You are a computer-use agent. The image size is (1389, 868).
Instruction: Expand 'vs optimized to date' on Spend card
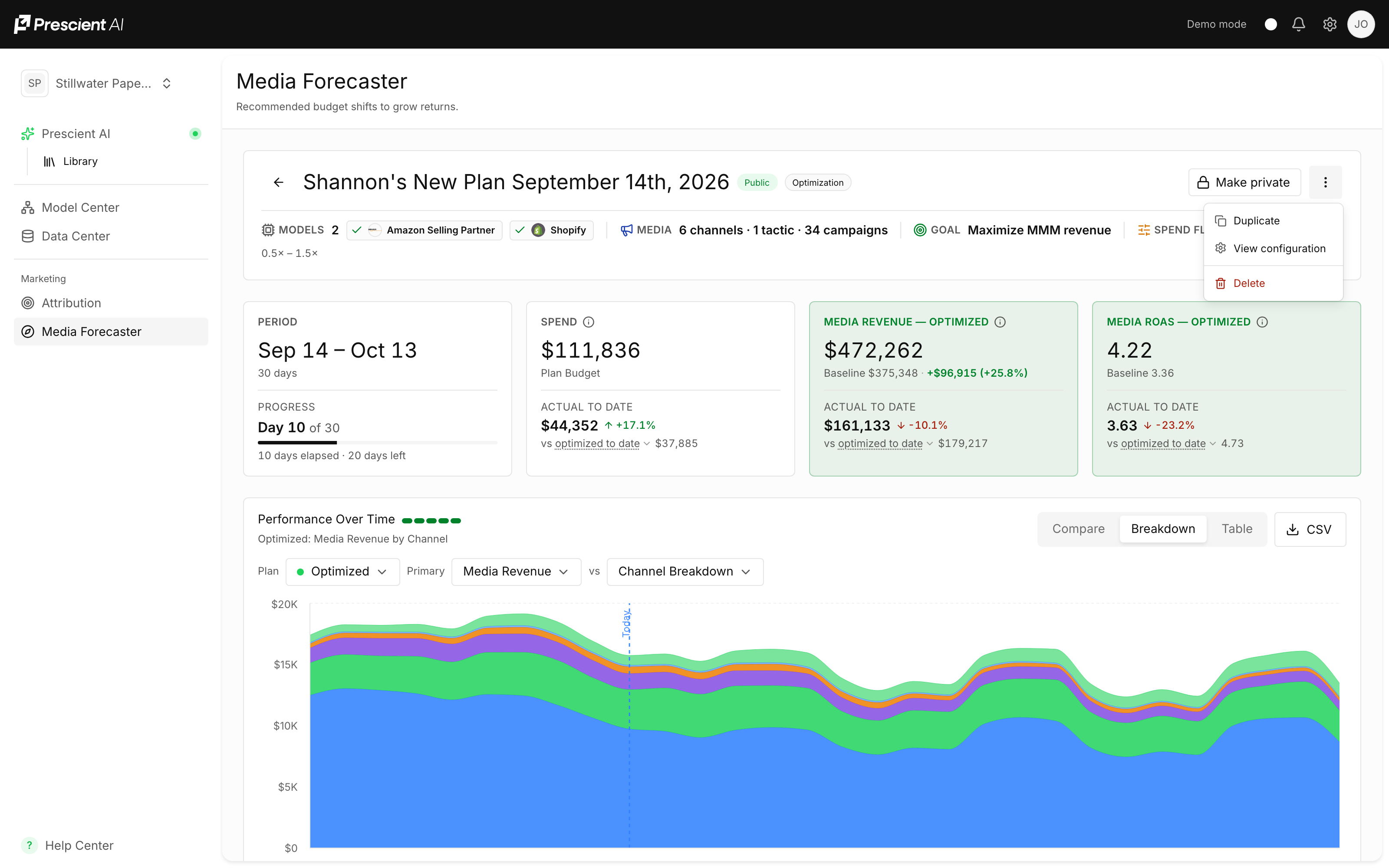coord(602,444)
